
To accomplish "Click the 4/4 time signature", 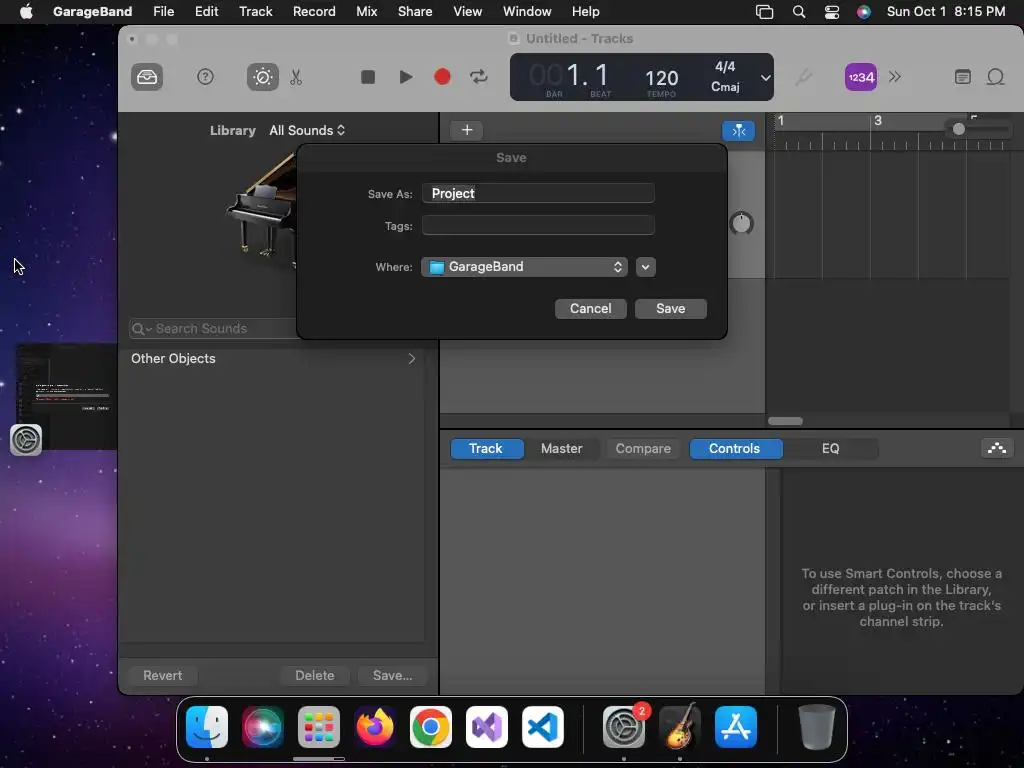I will pyautogui.click(x=725, y=67).
